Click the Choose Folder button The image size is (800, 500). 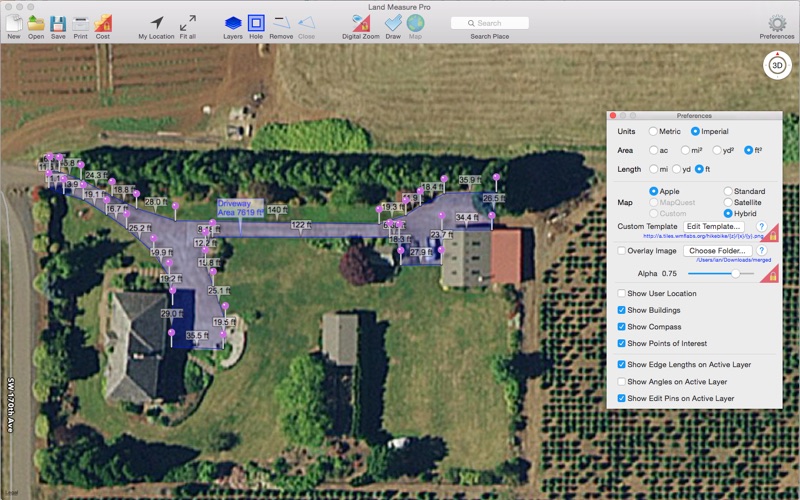point(717,251)
